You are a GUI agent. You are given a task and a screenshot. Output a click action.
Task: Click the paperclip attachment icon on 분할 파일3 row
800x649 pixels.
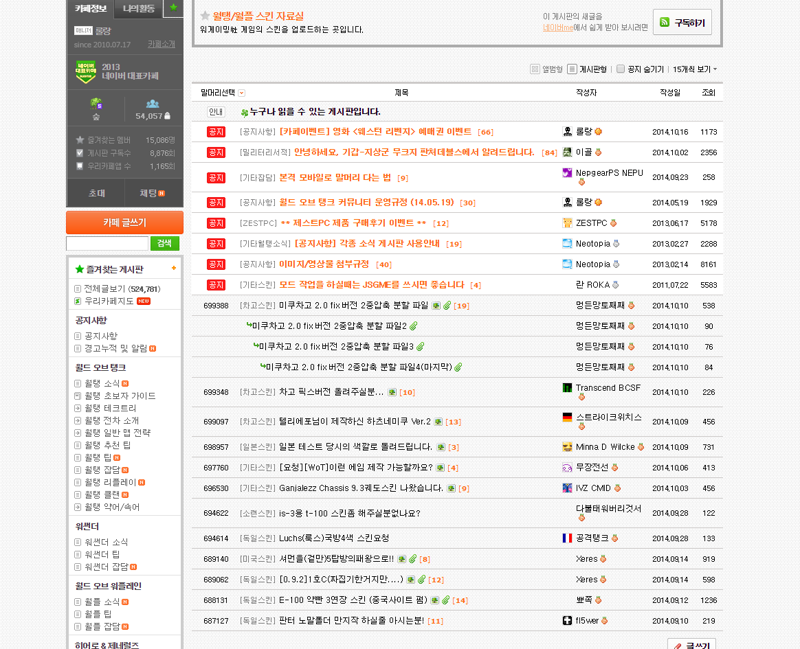click(x=420, y=346)
